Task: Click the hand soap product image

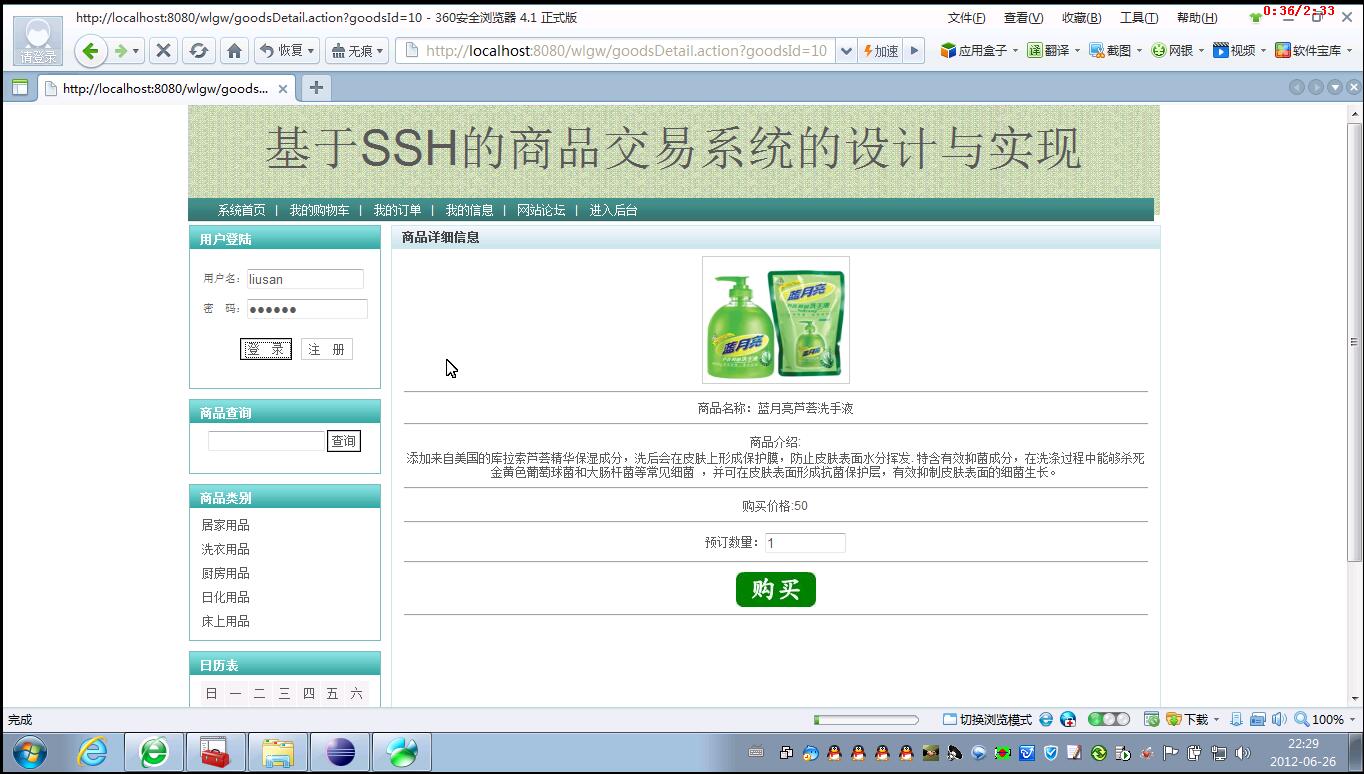Action: click(776, 320)
